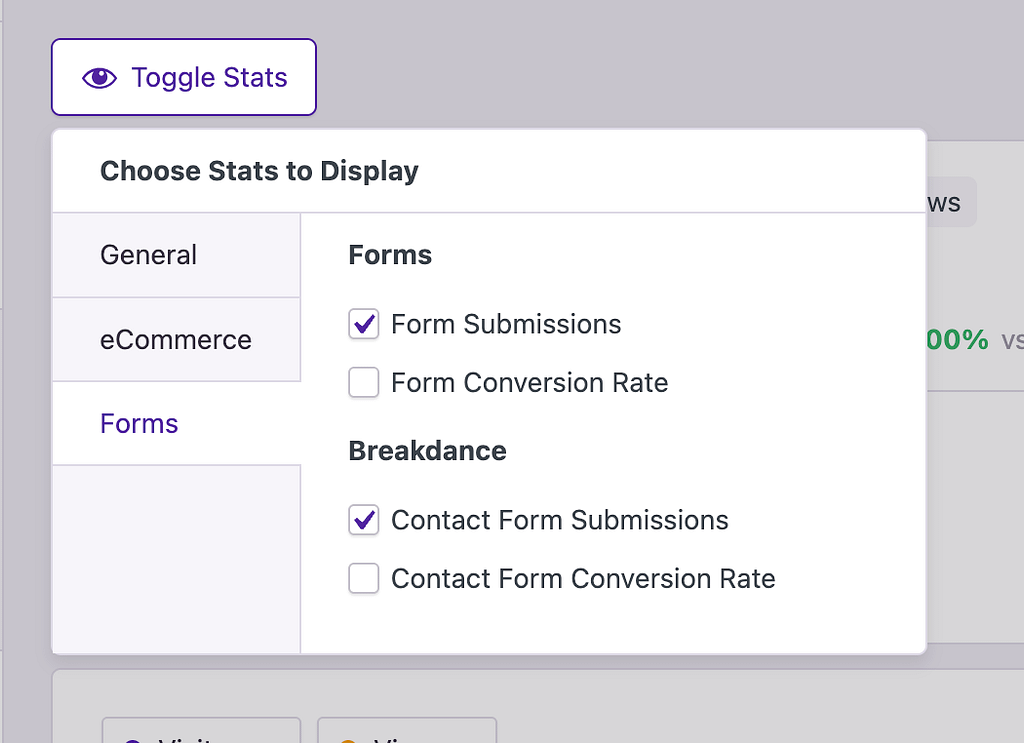Click the green percentage change value

point(957,340)
